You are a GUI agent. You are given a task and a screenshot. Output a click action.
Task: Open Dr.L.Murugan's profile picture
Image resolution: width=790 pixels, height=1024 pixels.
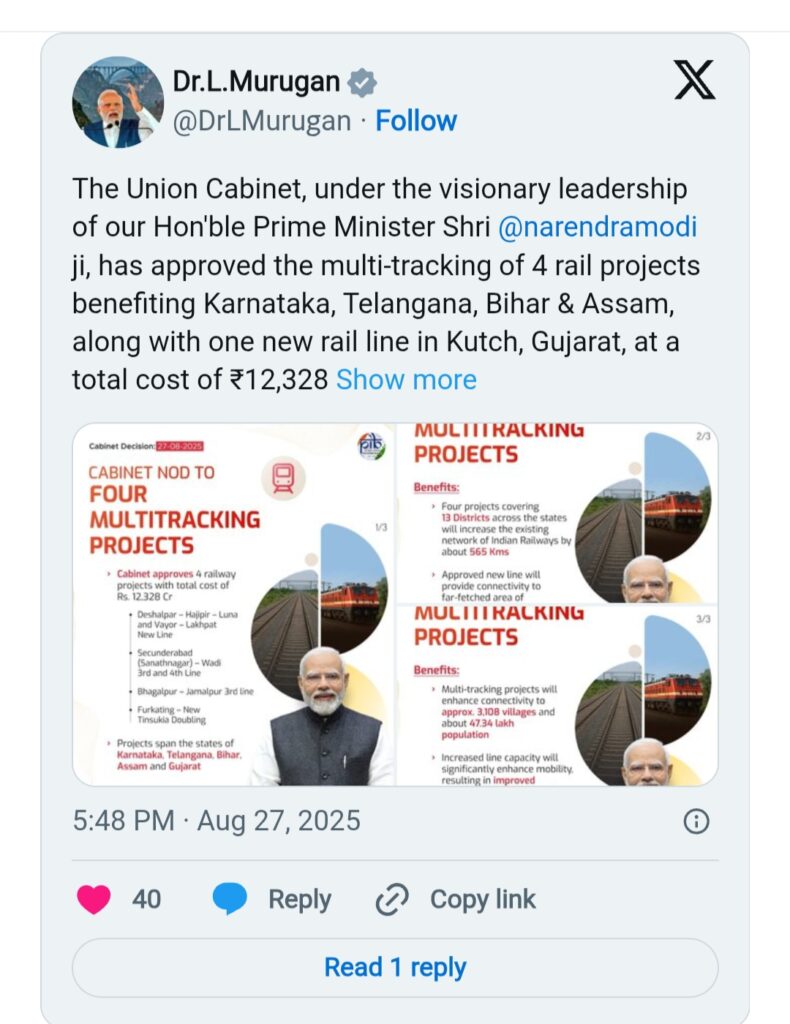coord(117,102)
